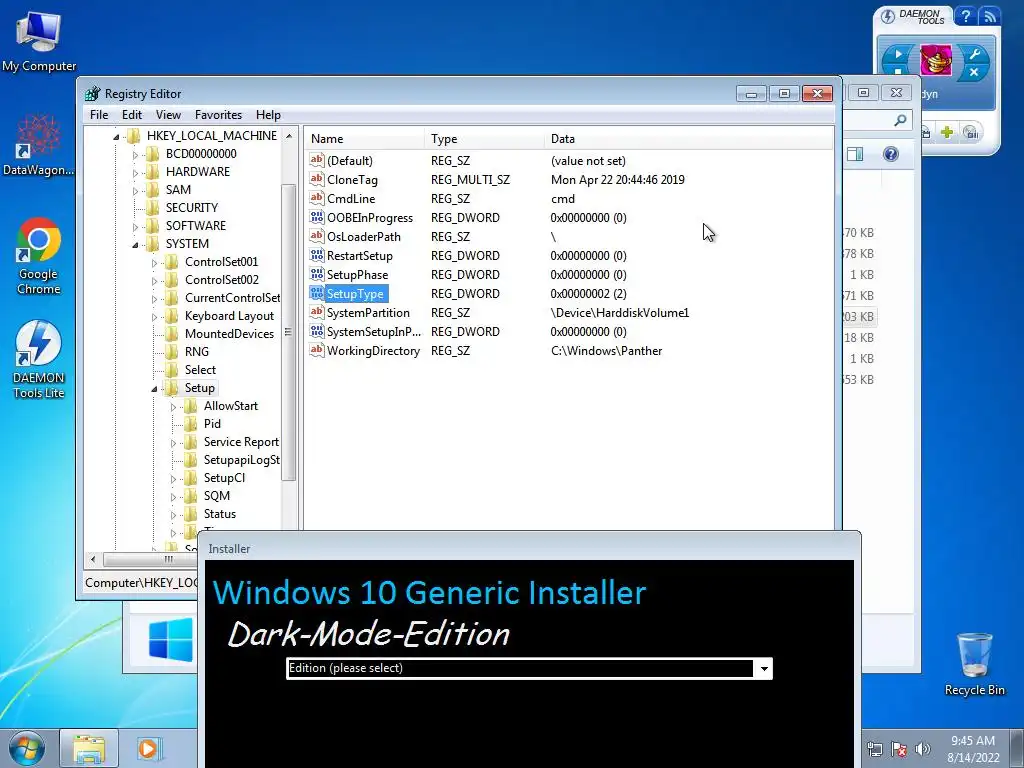The image size is (1024, 768).
Task: Open My Computer desktop icon
Action: point(39,42)
